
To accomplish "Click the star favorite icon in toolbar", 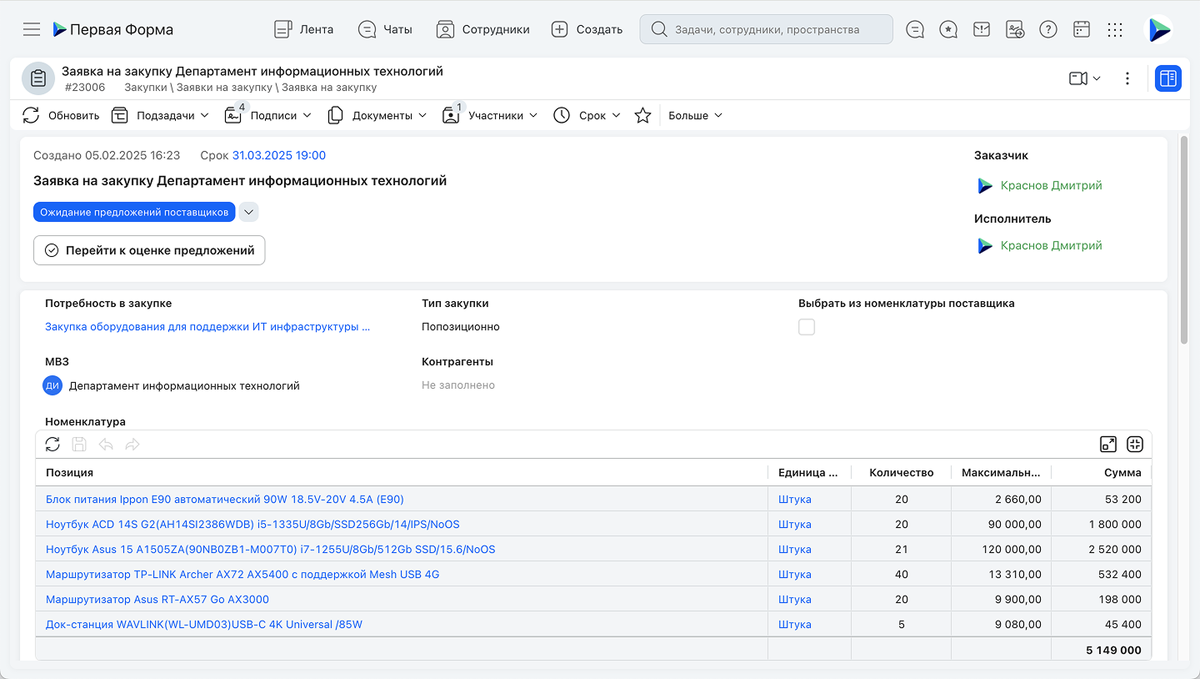I will pos(643,116).
